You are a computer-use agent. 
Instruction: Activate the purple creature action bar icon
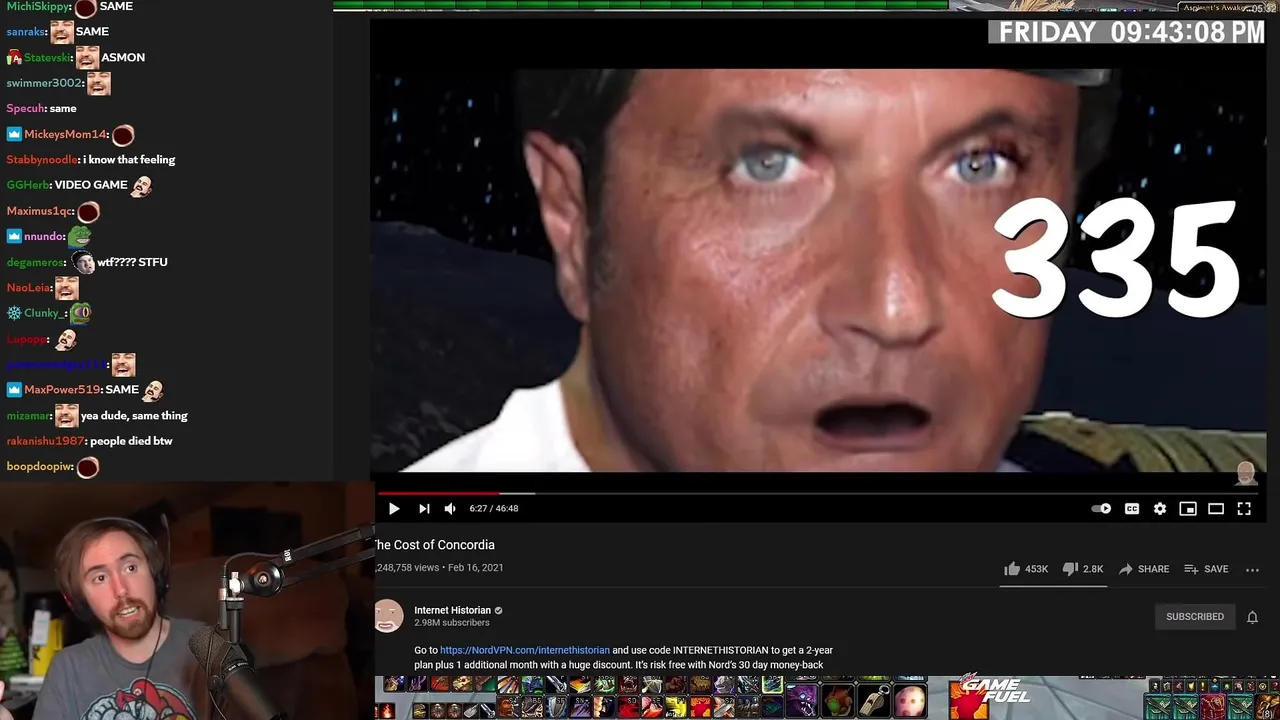(801, 700)
